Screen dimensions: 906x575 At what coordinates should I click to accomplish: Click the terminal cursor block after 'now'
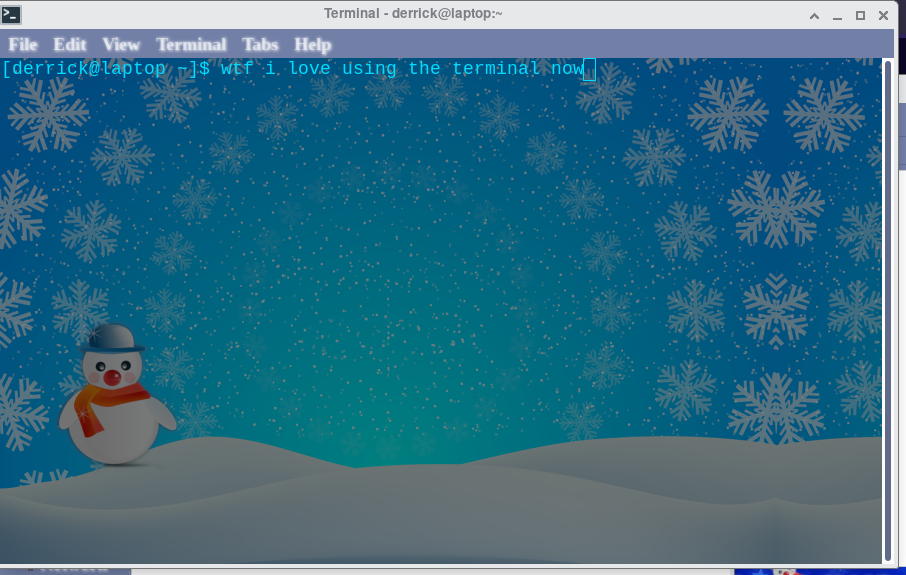coord(589,69)
